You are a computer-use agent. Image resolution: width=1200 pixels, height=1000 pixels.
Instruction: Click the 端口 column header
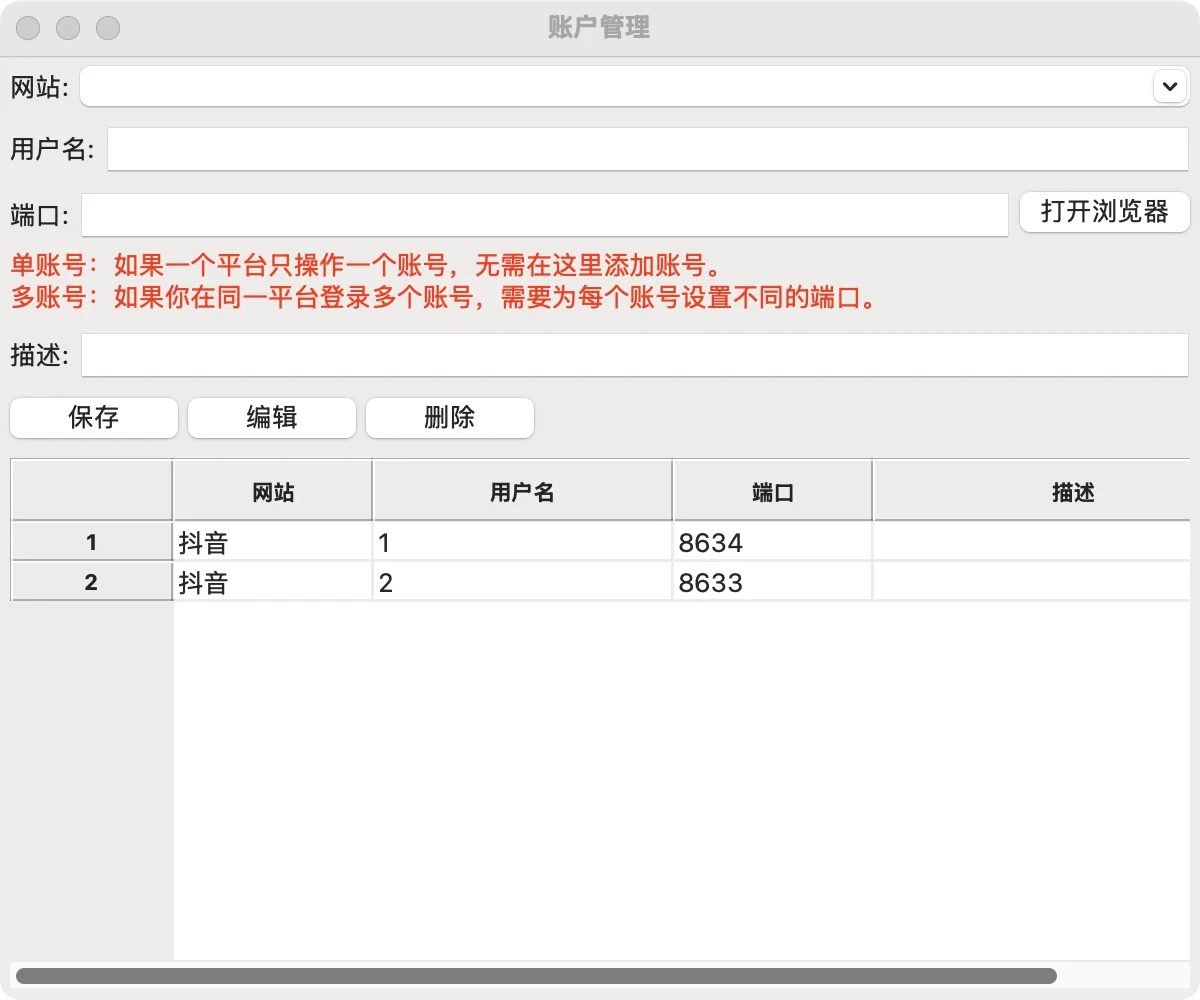click(771, 490)
